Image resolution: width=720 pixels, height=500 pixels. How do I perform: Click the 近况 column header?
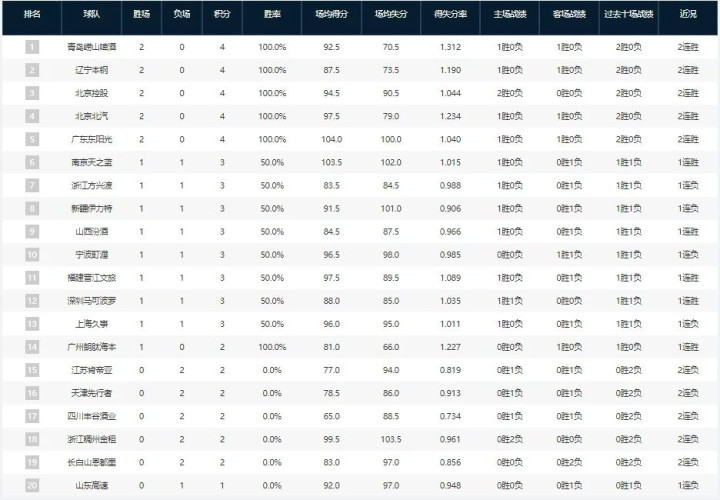click(x=688, y=17)
